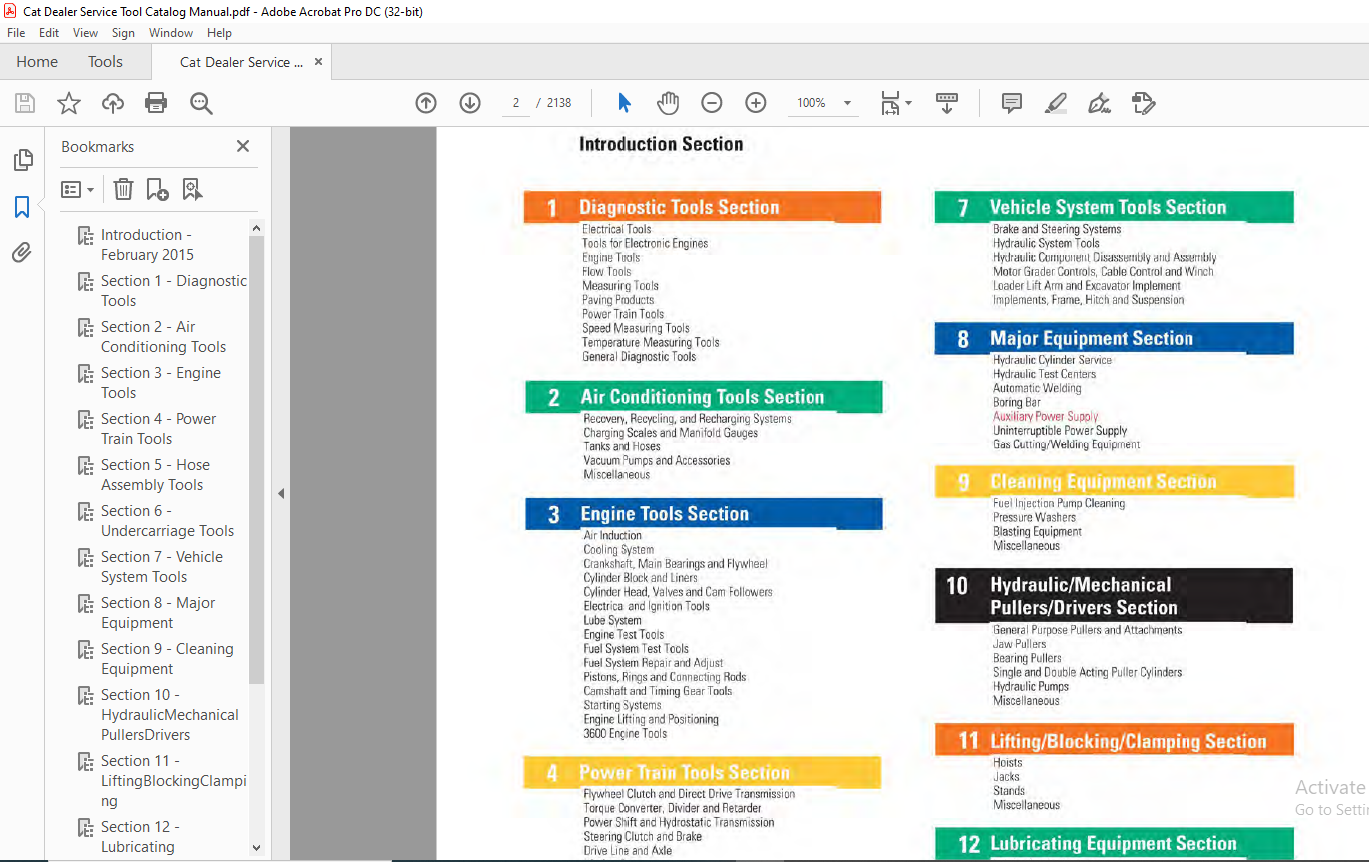
Task: Click the Save file icon
Action: (x=25, y=103)
